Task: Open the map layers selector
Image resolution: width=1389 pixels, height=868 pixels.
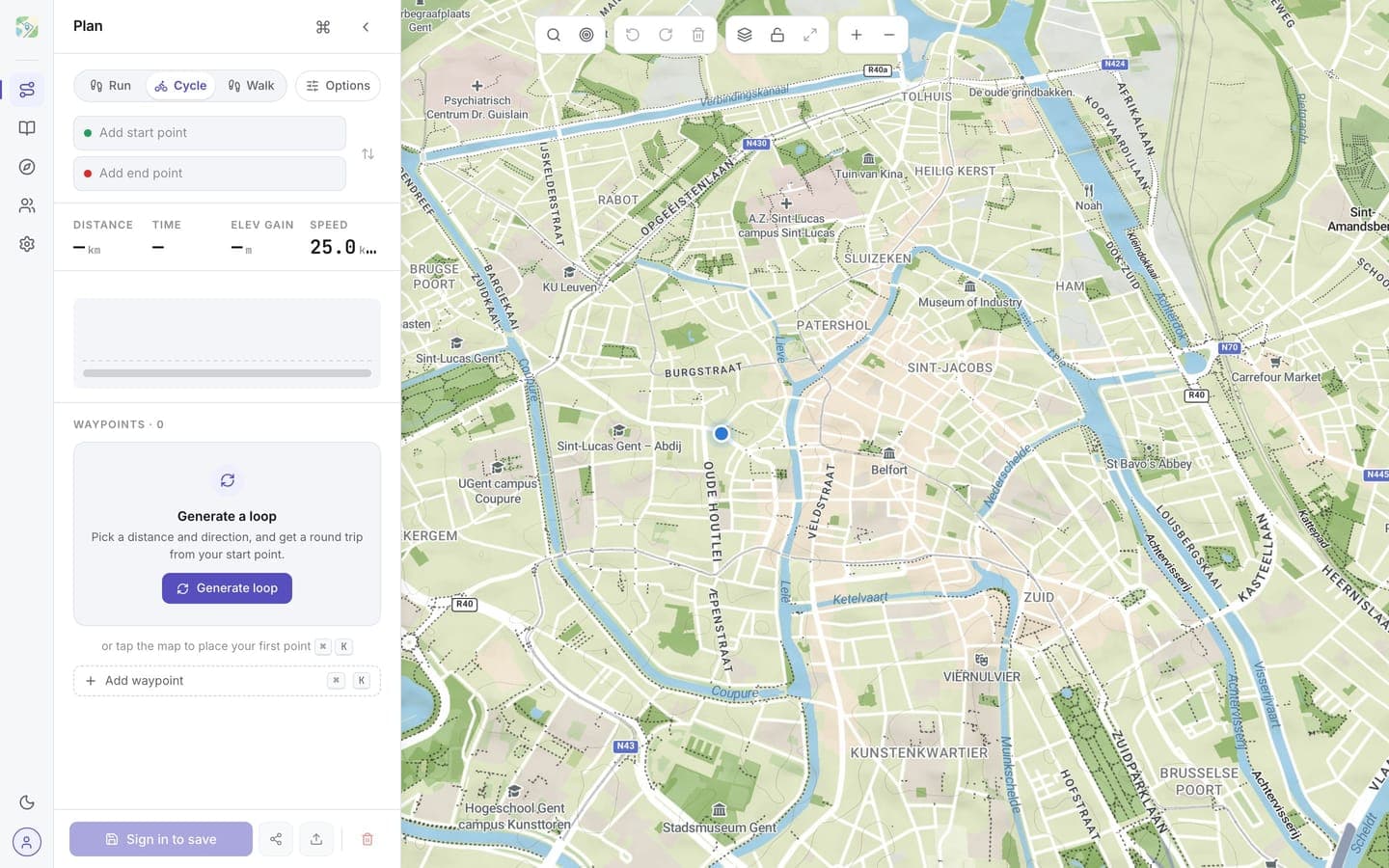Action: (745, 35)
